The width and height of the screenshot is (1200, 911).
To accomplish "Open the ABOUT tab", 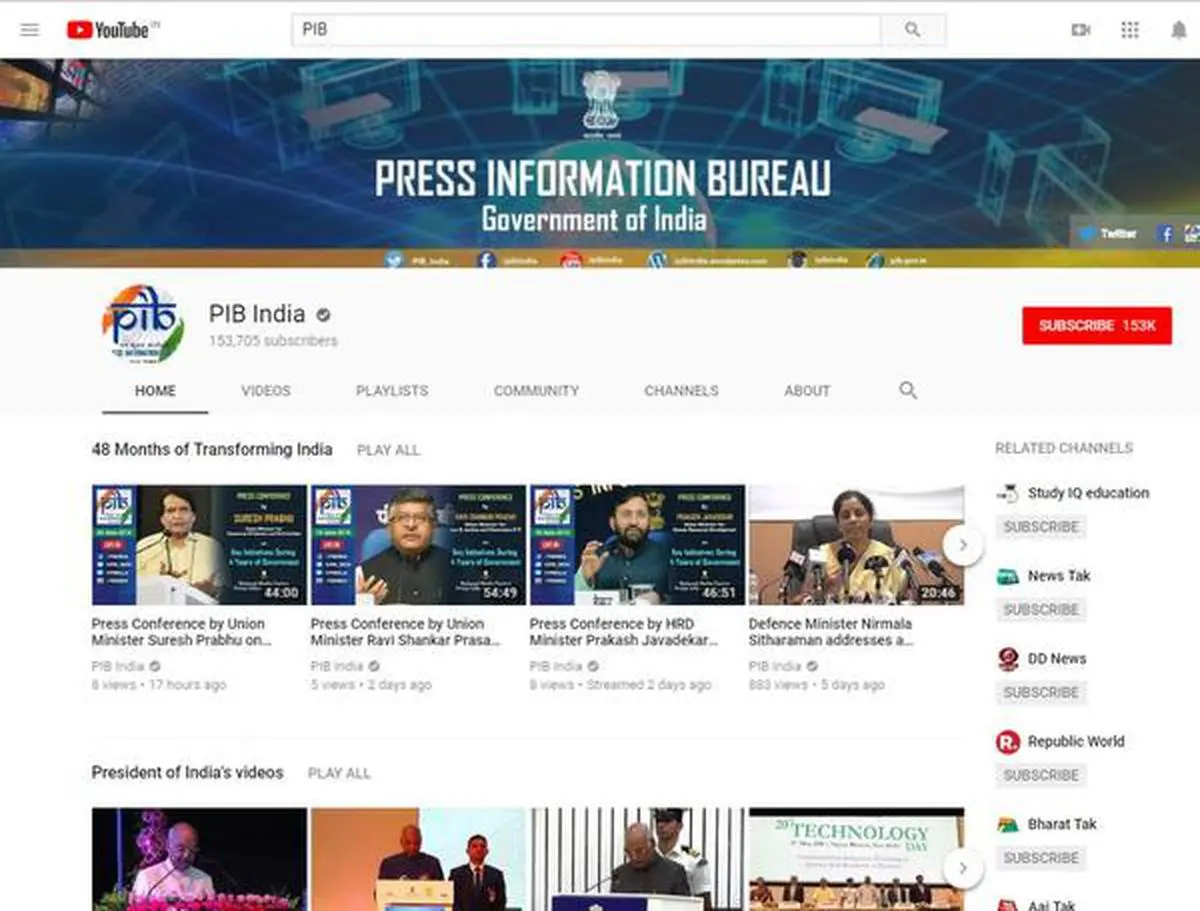I will click(x=807, y=391).
